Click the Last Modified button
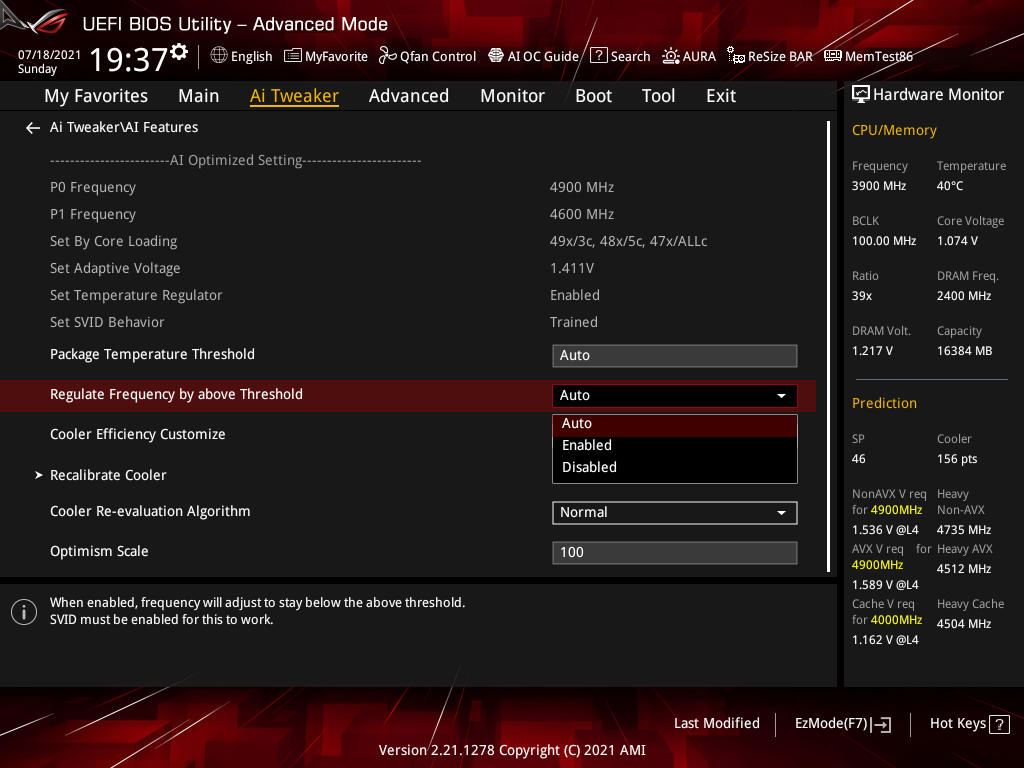This screenshot has height=768, width=1024. click(x=717, y=723)
